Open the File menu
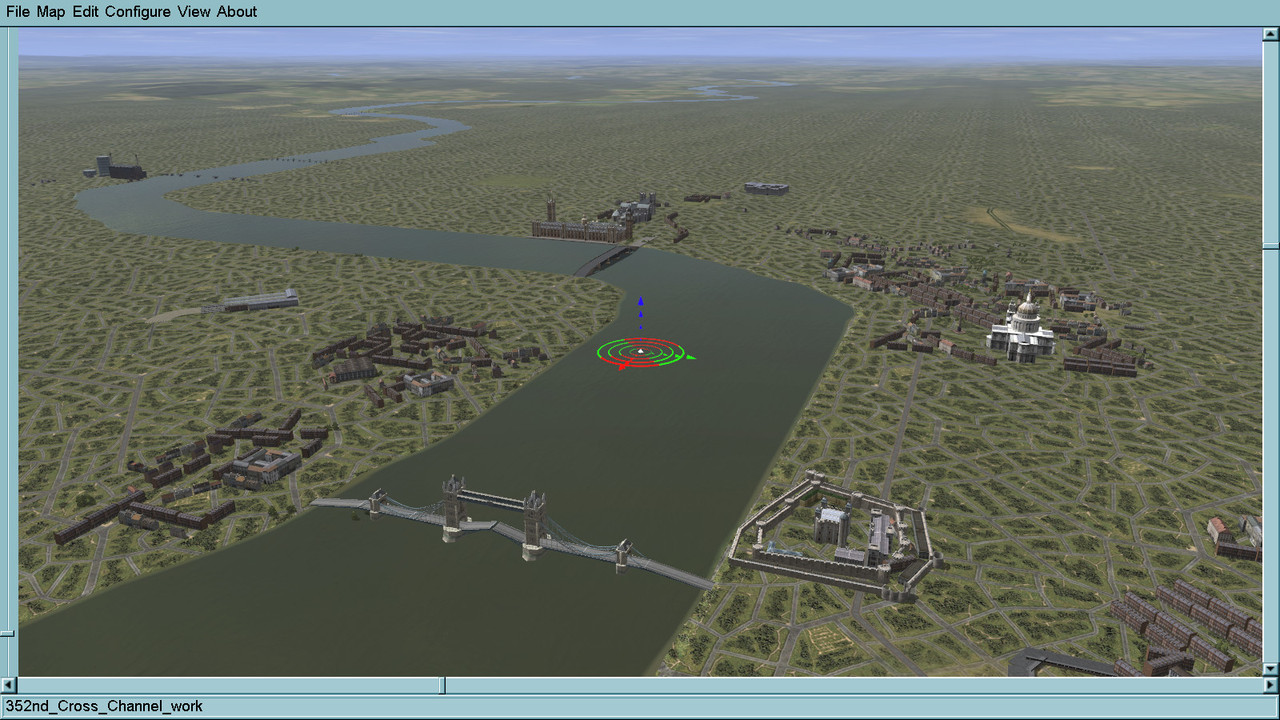 tap(18, 12)
